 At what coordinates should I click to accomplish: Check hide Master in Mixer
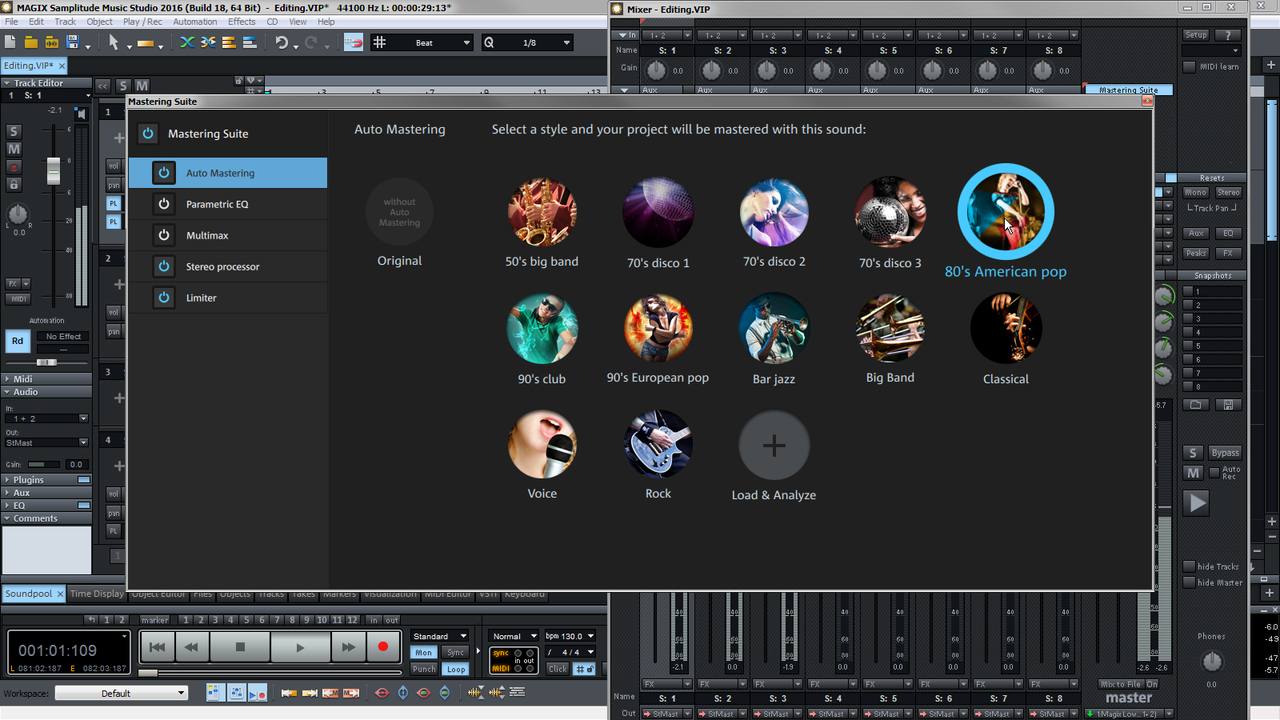(x=1189, y=582)
